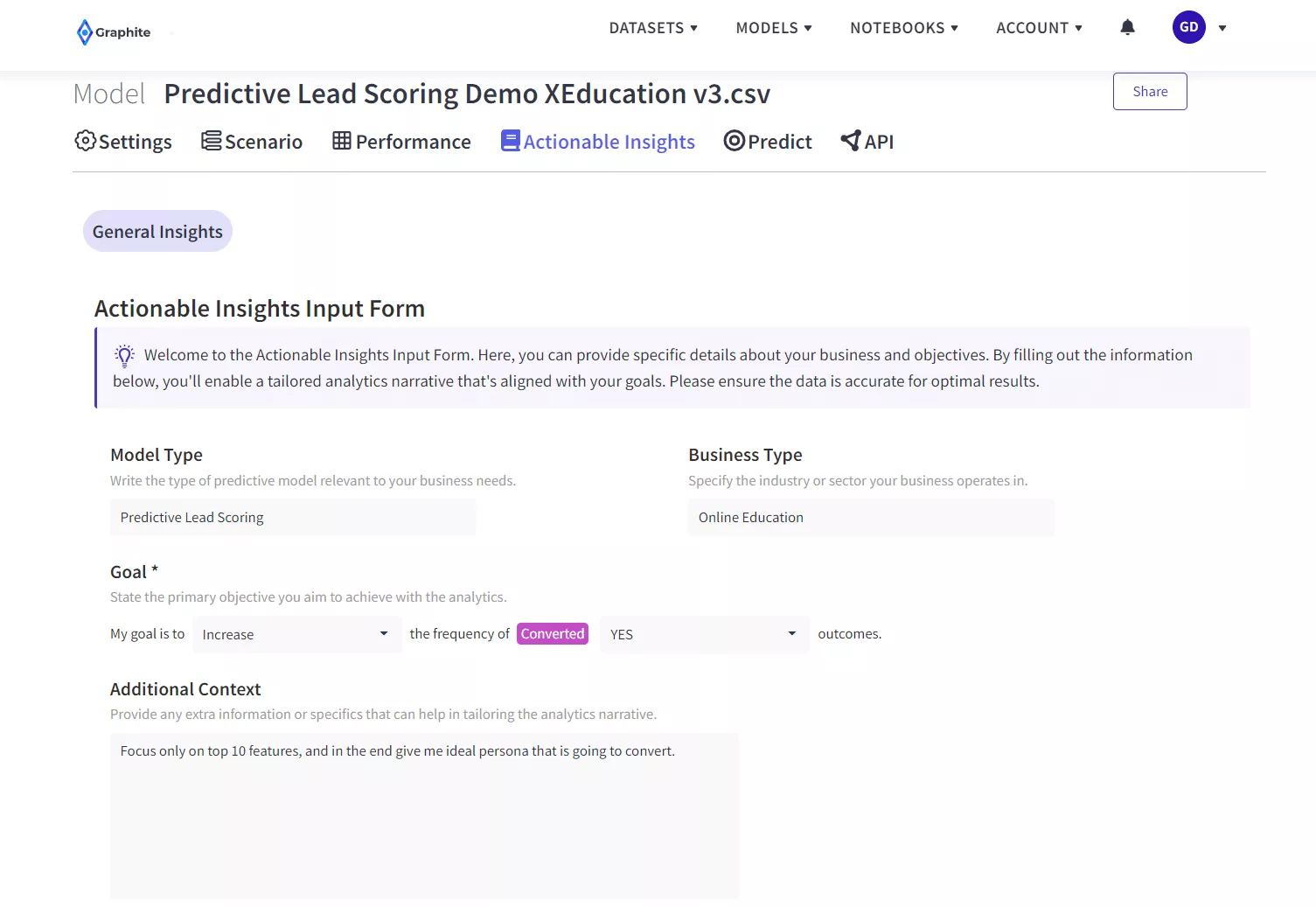Select the General Insights pill
This screenshot has width=1316, height=907.
157,232
